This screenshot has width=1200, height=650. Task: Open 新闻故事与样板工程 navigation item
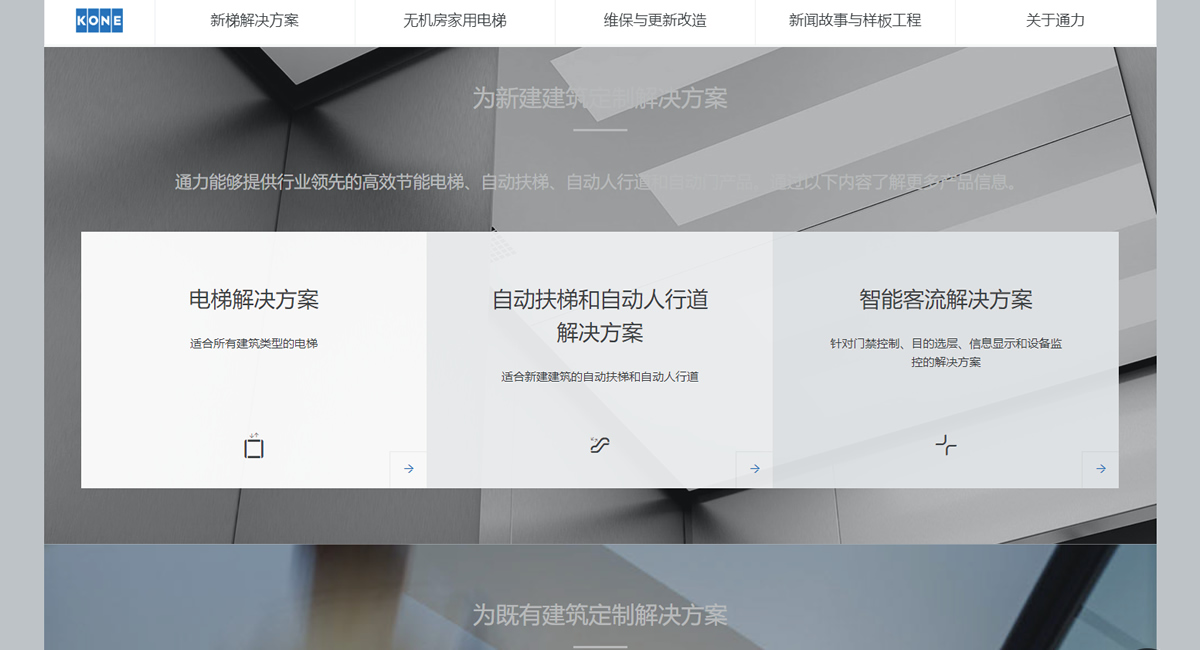point(854,20)
